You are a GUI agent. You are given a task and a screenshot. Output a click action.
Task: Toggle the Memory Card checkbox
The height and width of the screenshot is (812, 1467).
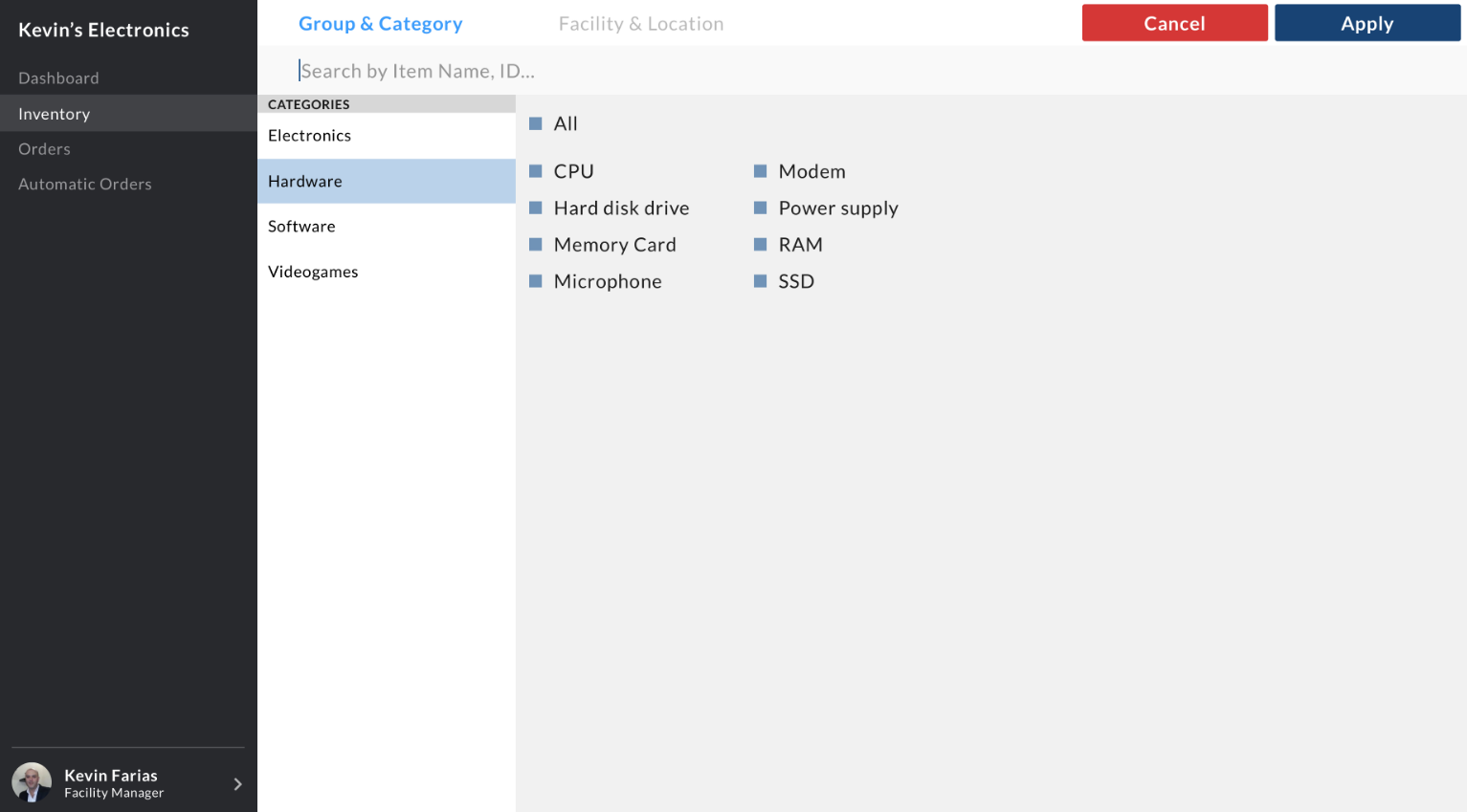click(536, 245)
